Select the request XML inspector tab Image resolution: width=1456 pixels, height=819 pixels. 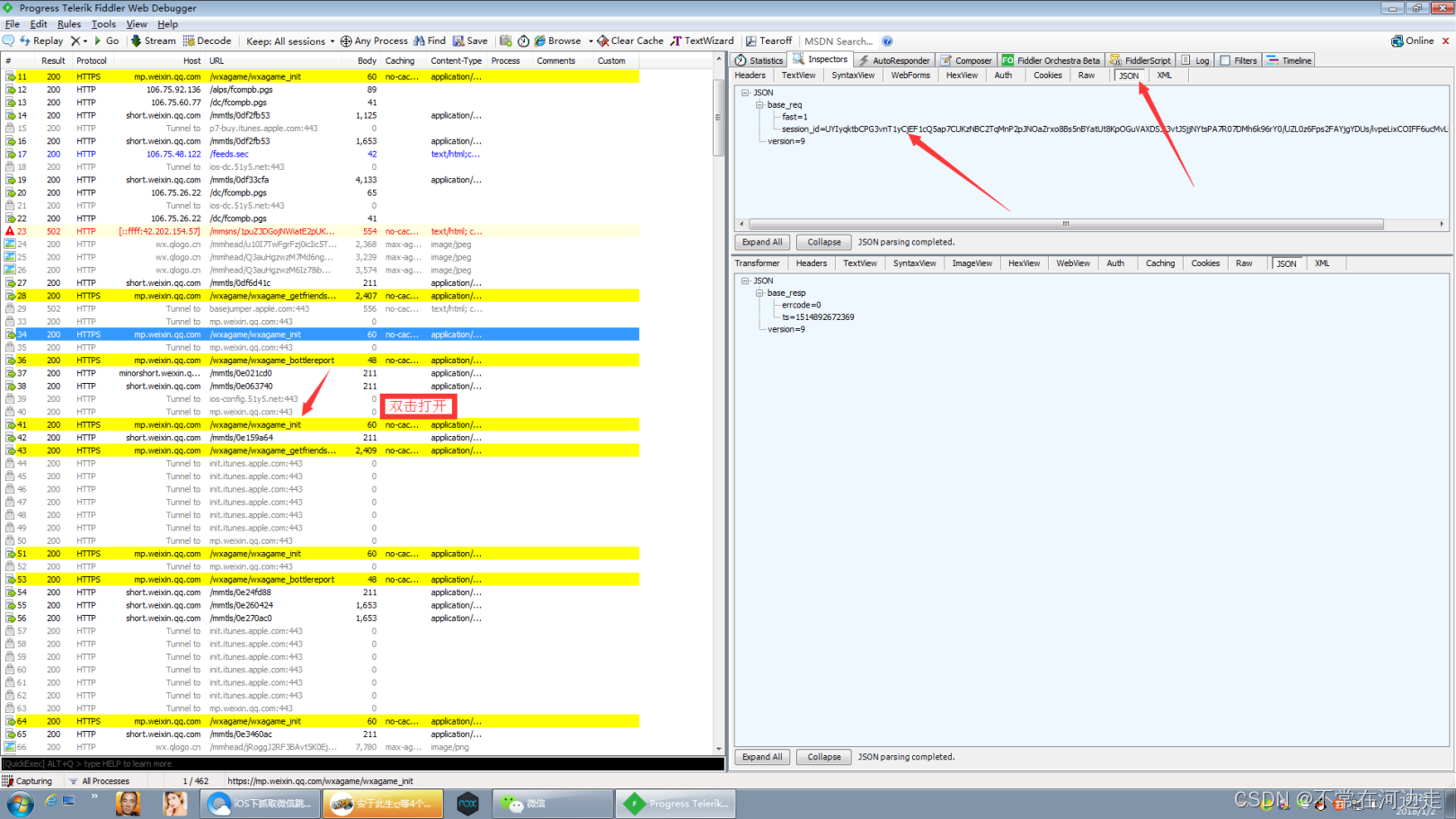1164,76
